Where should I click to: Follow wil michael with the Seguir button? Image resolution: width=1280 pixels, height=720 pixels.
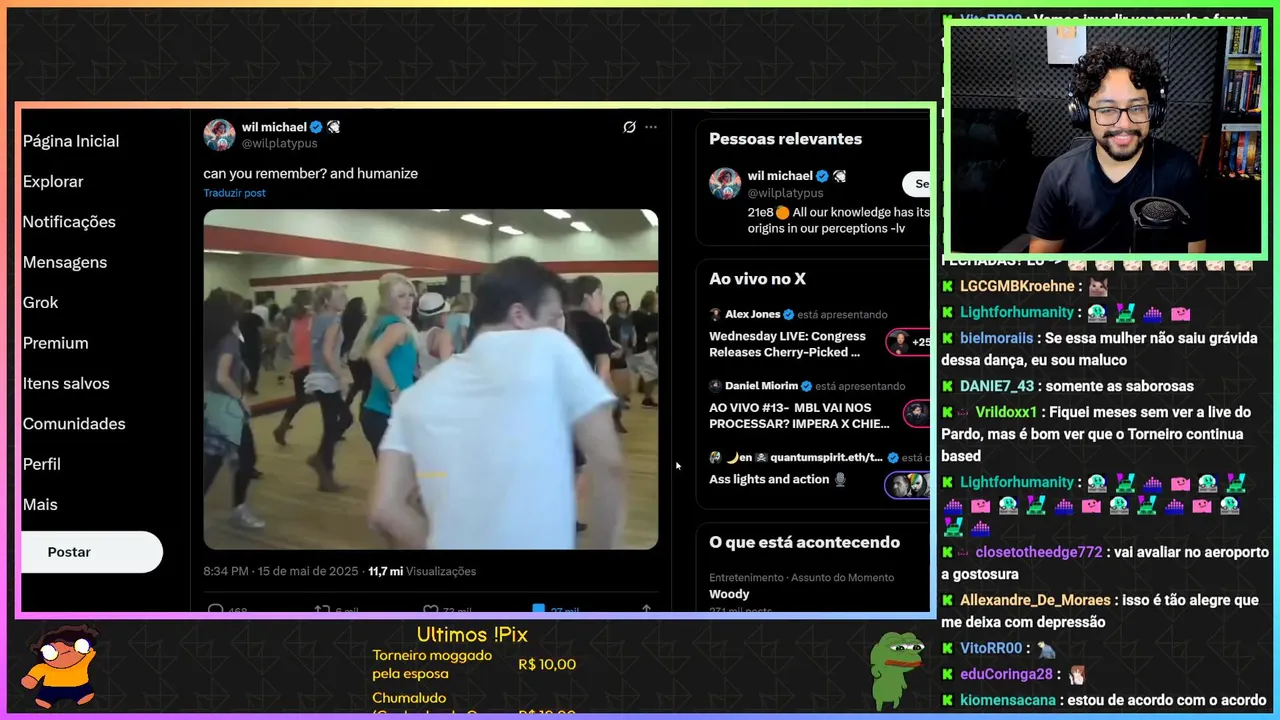(917, 184)
